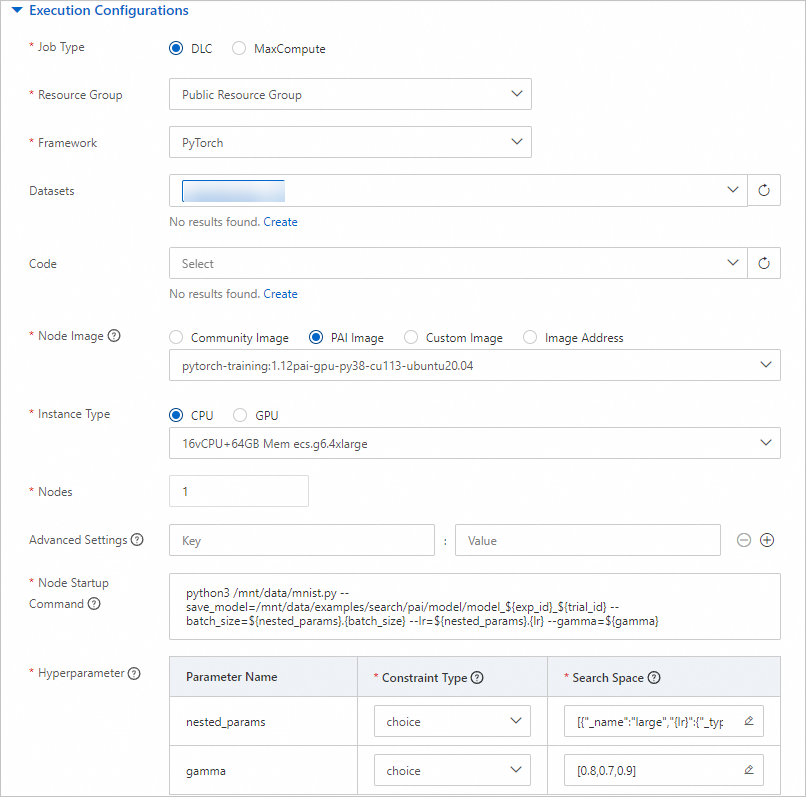The image size is (806, 797).
Task: Click the Create link under Datasets
Action: [280, 222]
